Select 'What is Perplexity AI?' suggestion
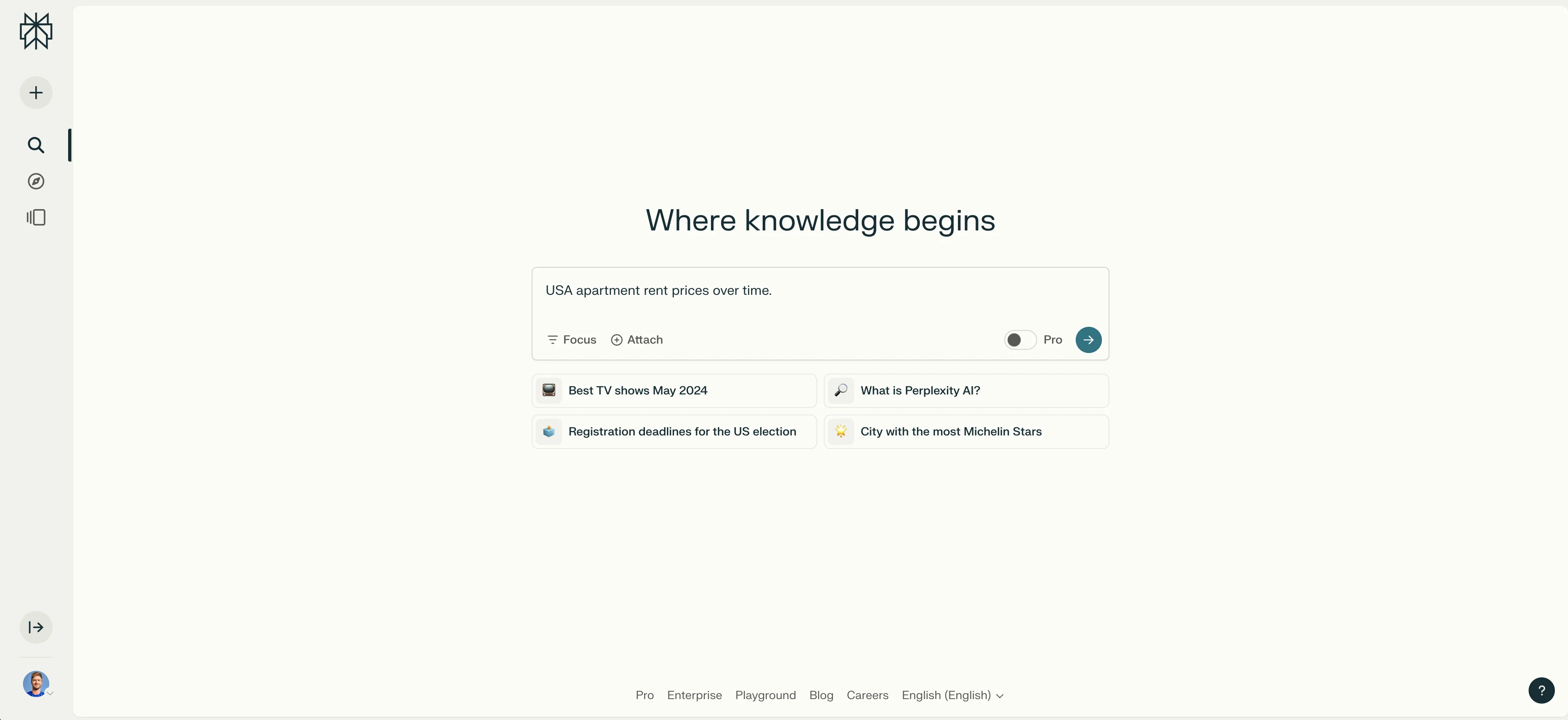The width and height of the screenshot is (1568, 720). pyautogui.click(x=966, y=390)
